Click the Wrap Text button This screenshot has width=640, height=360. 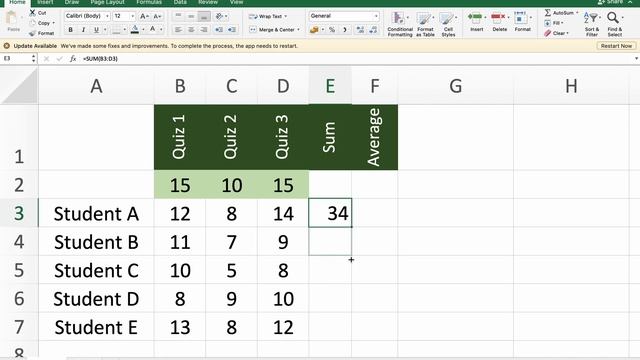pyautogui.click(x=267, y=16)
